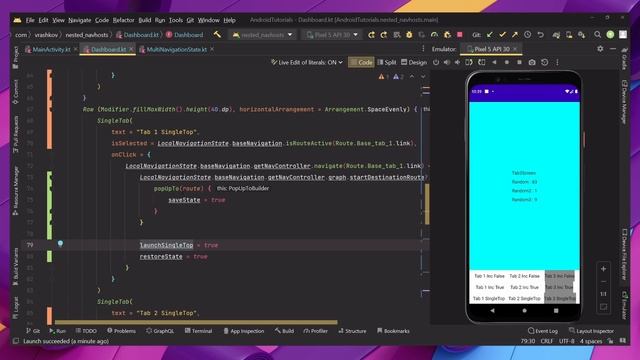Image resolution: width=640 pixels, height=360 pixels.
Task: Tap Tab 1 SingleTop in emulator
Action: pyautogui.click(x=489, y=299)
